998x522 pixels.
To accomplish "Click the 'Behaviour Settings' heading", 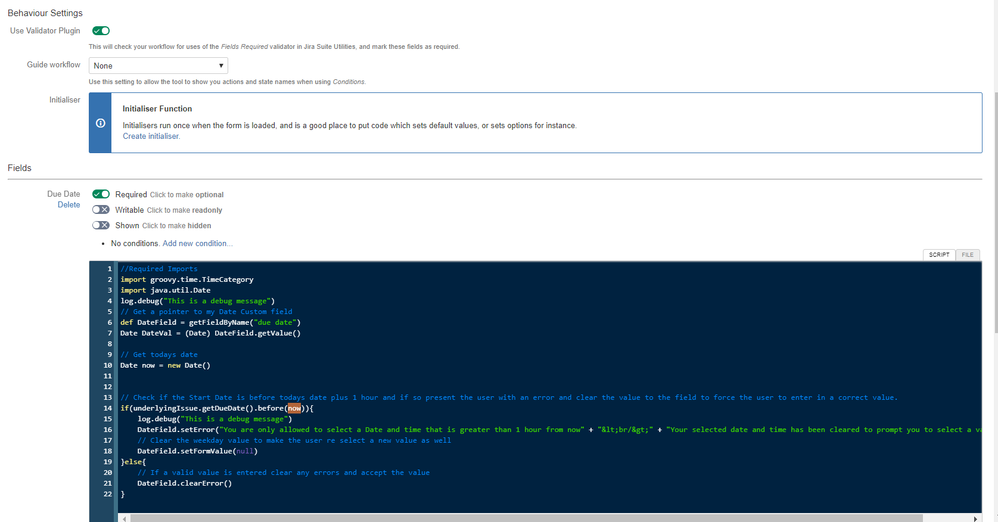I will pyautogui.click(x=45, y=13).
